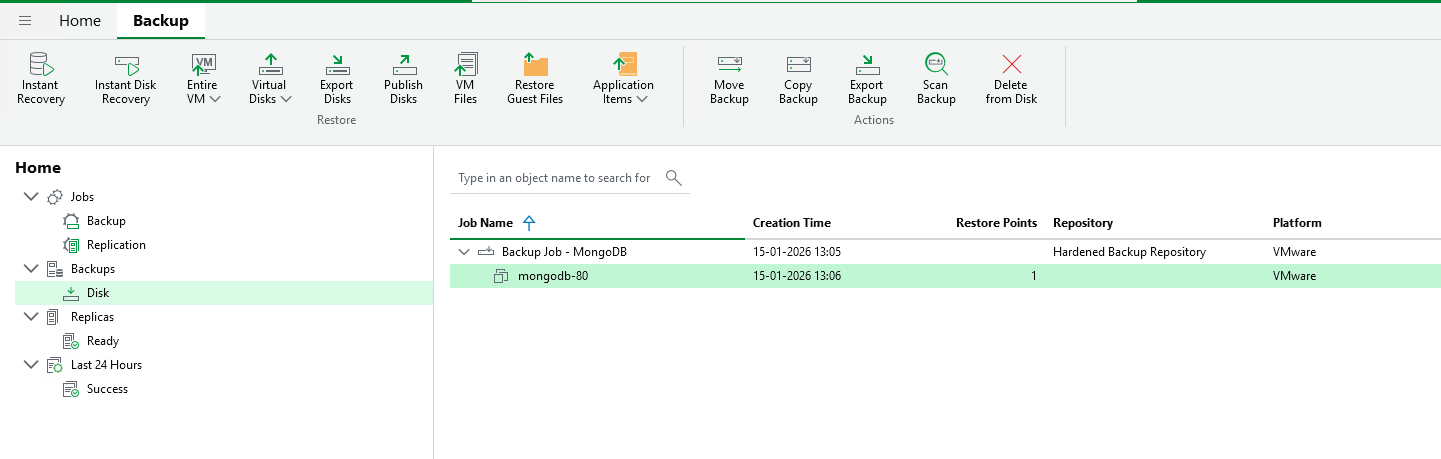The height and width of the screenshot is (459, 1441).
Task: Click the object name search field
Action: (555, 178)
